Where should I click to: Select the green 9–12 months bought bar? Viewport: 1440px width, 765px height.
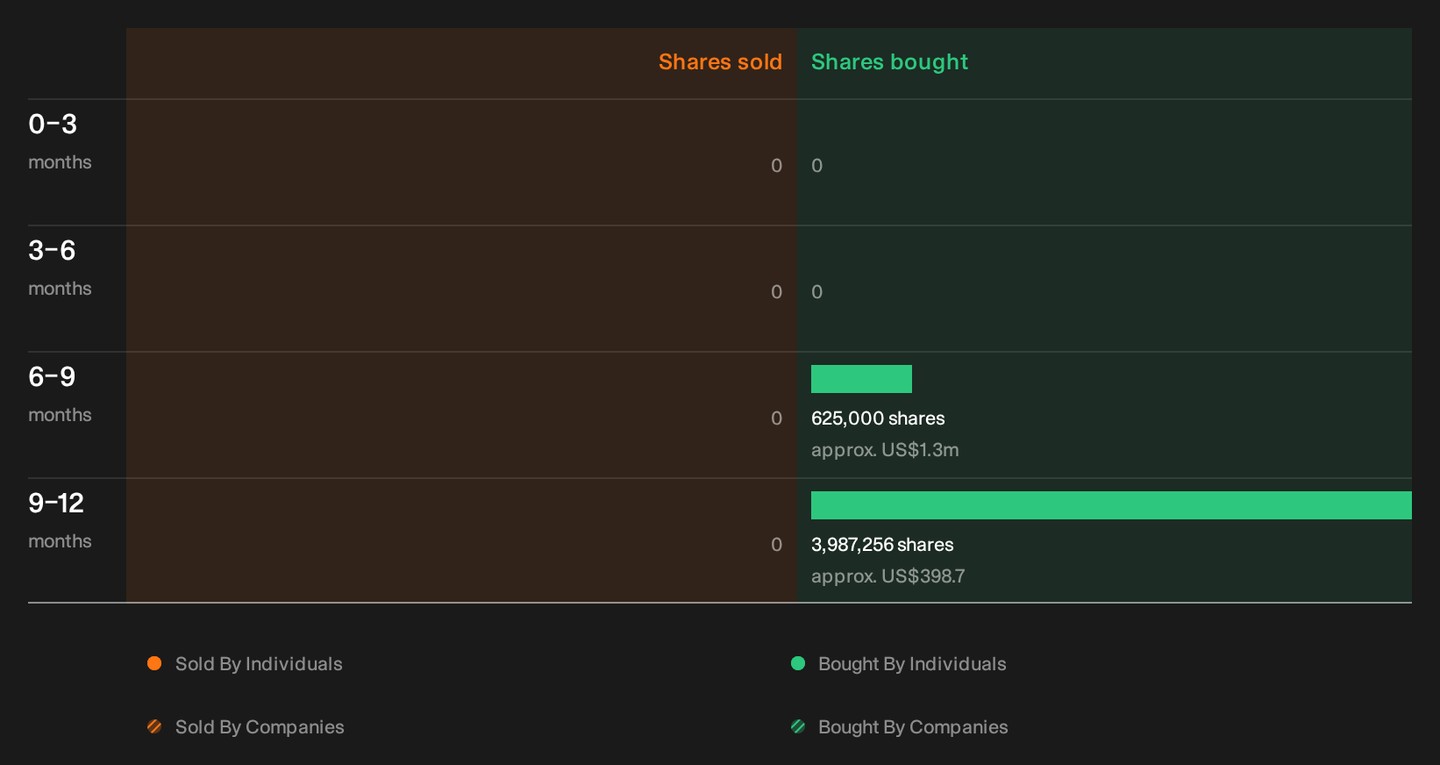[1111, 505]
